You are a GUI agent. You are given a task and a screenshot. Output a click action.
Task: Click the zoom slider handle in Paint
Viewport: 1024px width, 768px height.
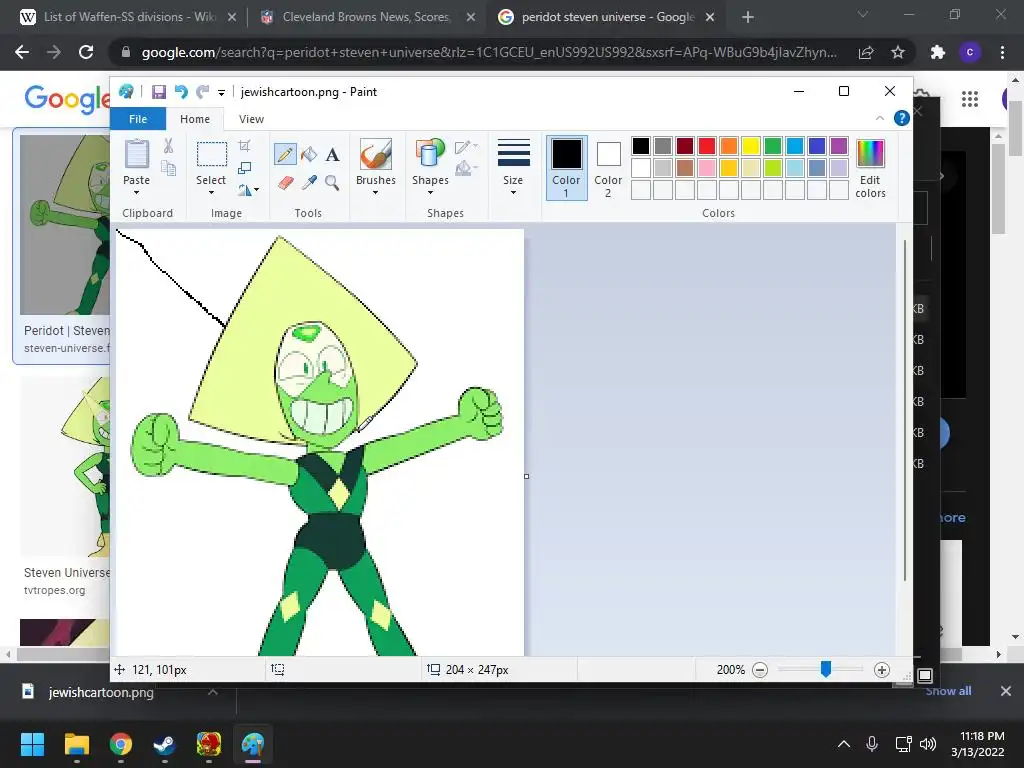click(825, 669)
